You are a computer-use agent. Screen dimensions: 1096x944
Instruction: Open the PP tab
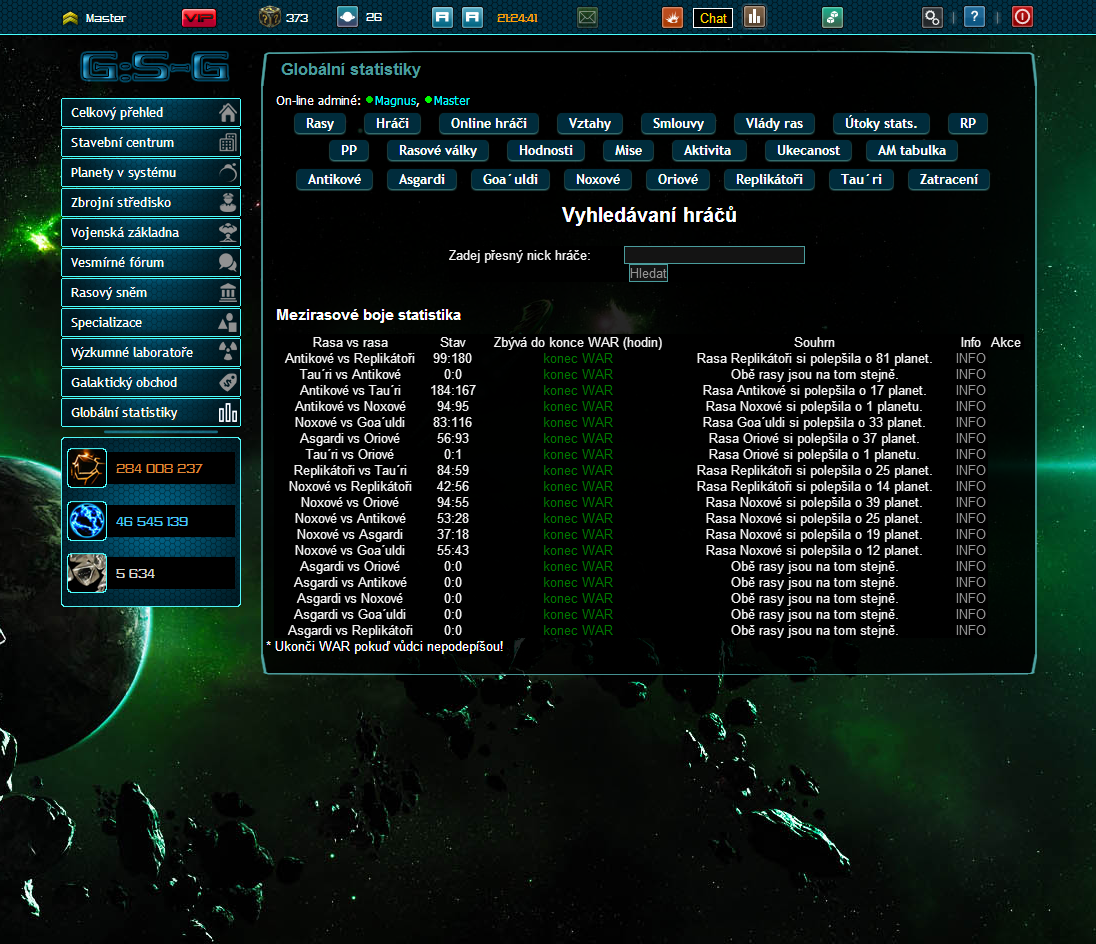(349, 151)
